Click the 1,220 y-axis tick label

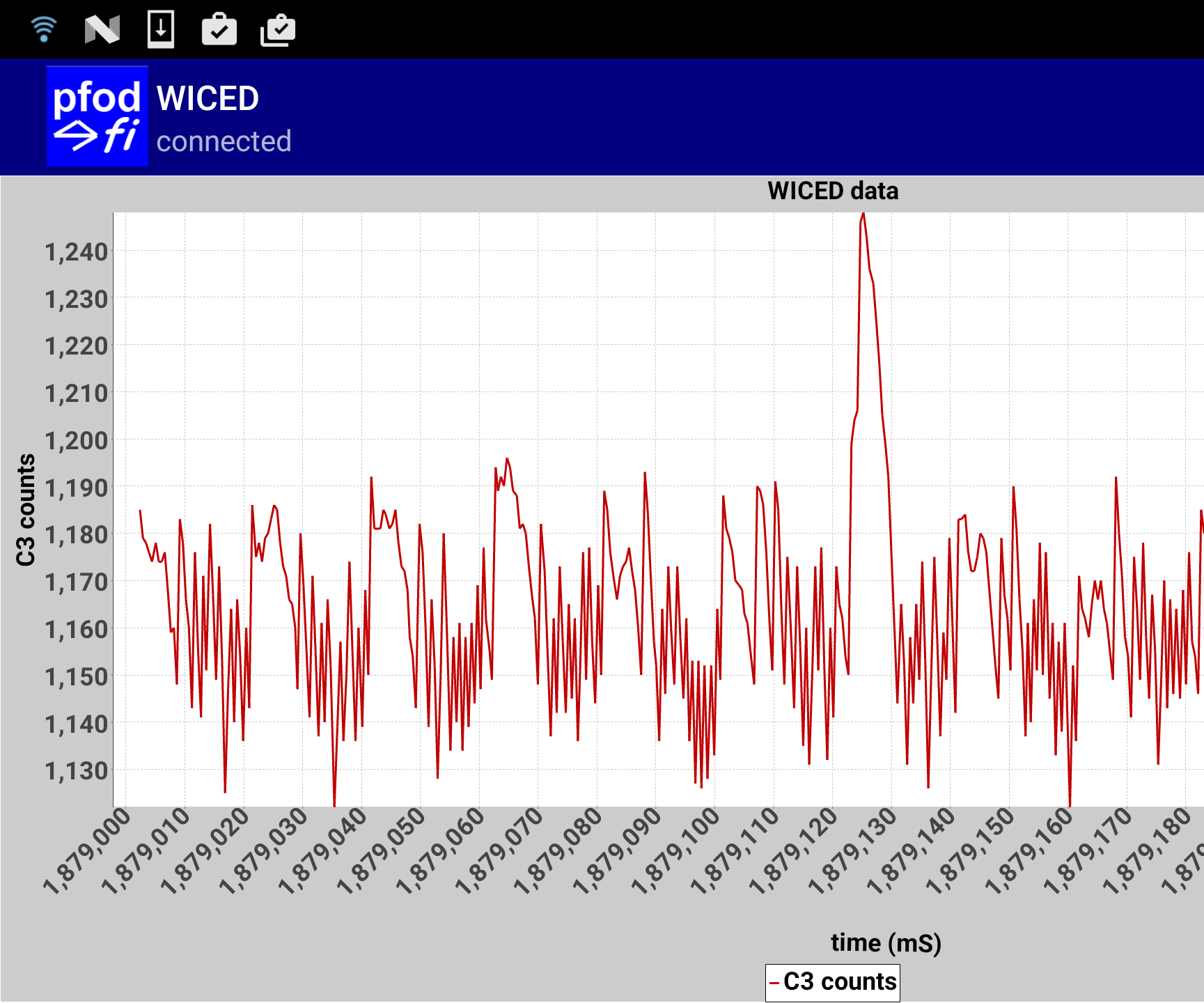point(77,345)
